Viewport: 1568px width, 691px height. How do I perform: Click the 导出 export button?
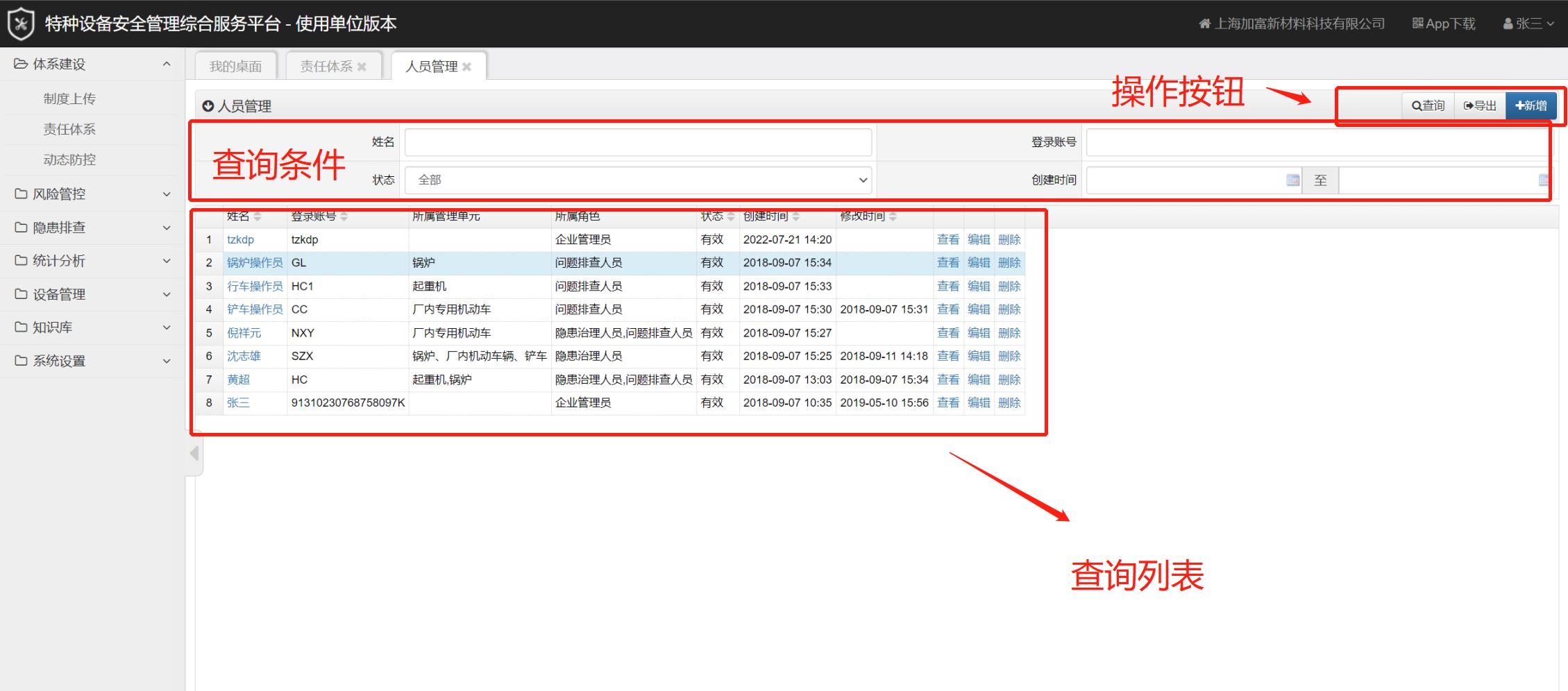pos(1480,106)
